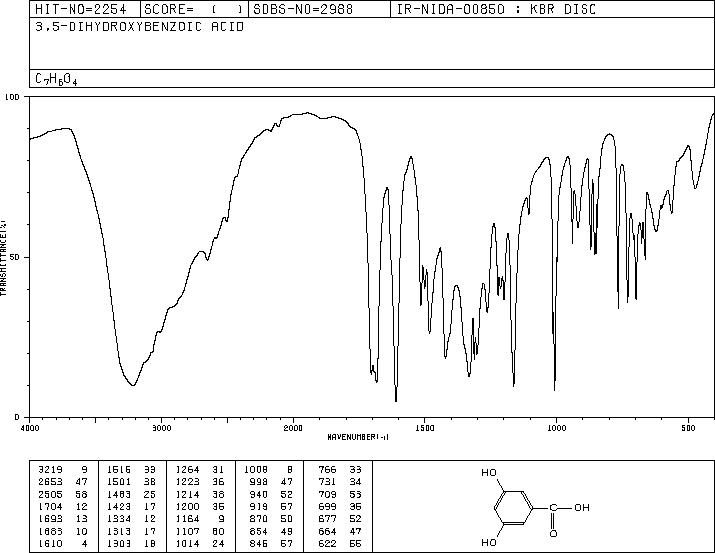Click the 2653 peak entry in table
The width and height of the screenshot is (715, 553).
63,481
